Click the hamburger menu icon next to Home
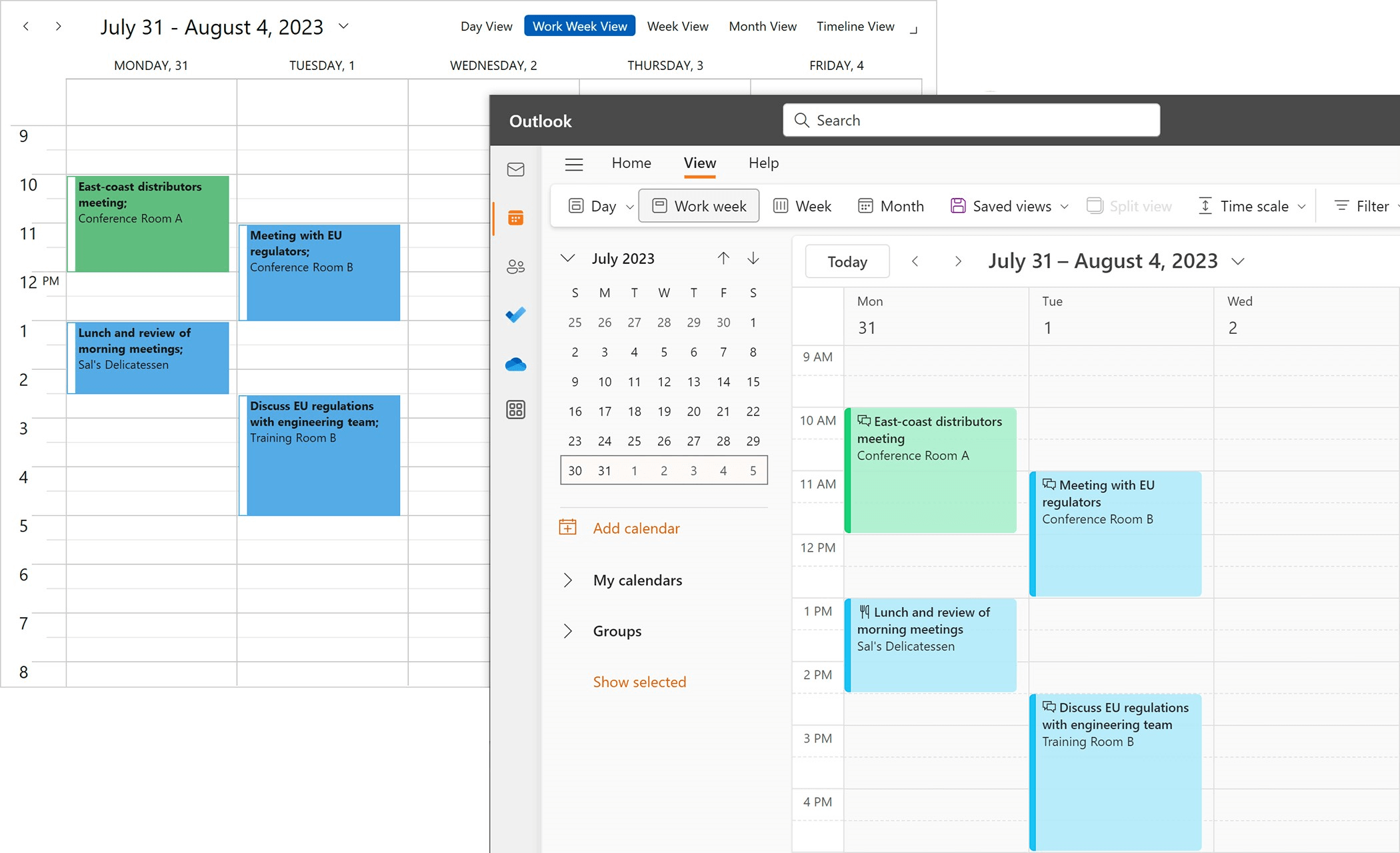Screen dimensions: 1400x853 (x=573, y=164)
